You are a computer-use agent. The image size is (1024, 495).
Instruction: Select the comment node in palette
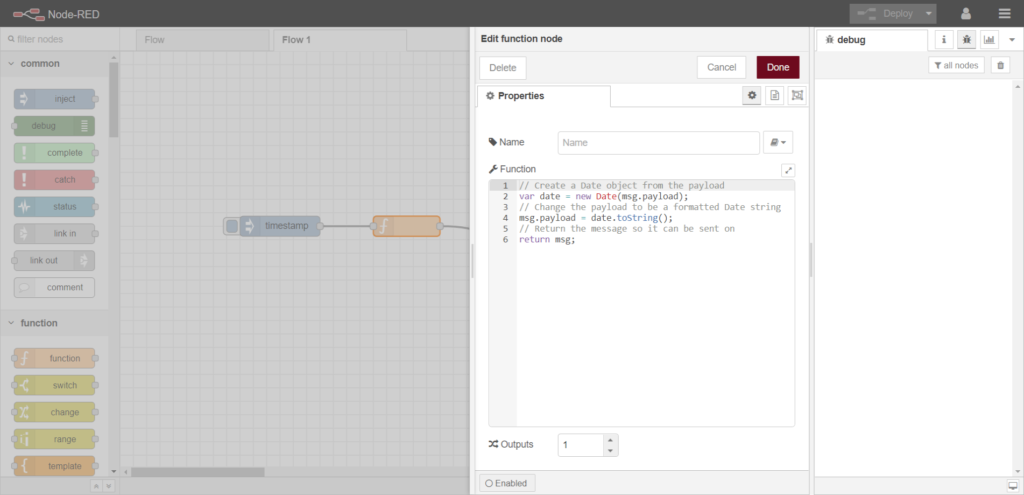(x=55, y=287)
